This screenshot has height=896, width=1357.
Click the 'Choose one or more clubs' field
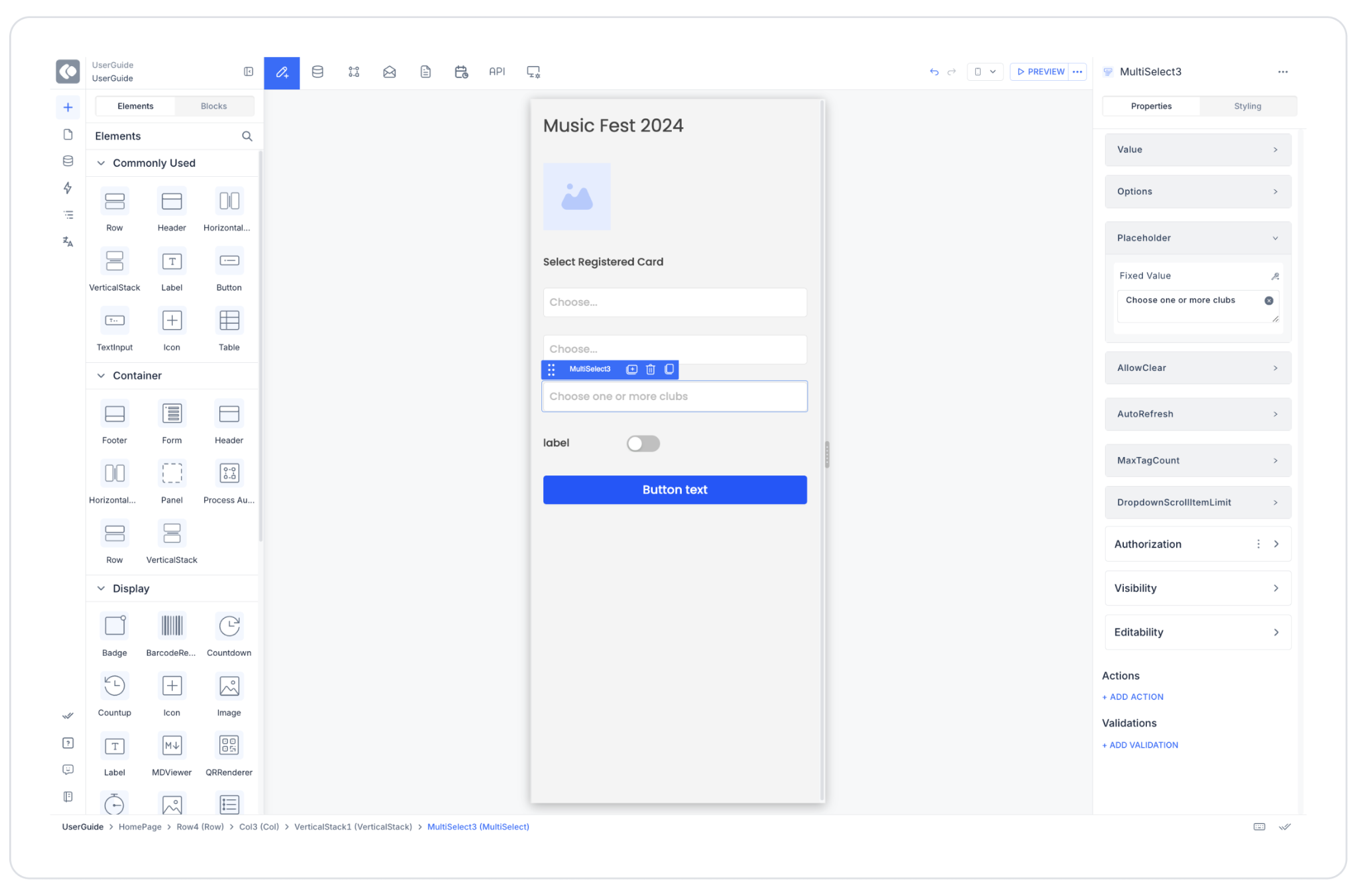click(x=675, y=397)
